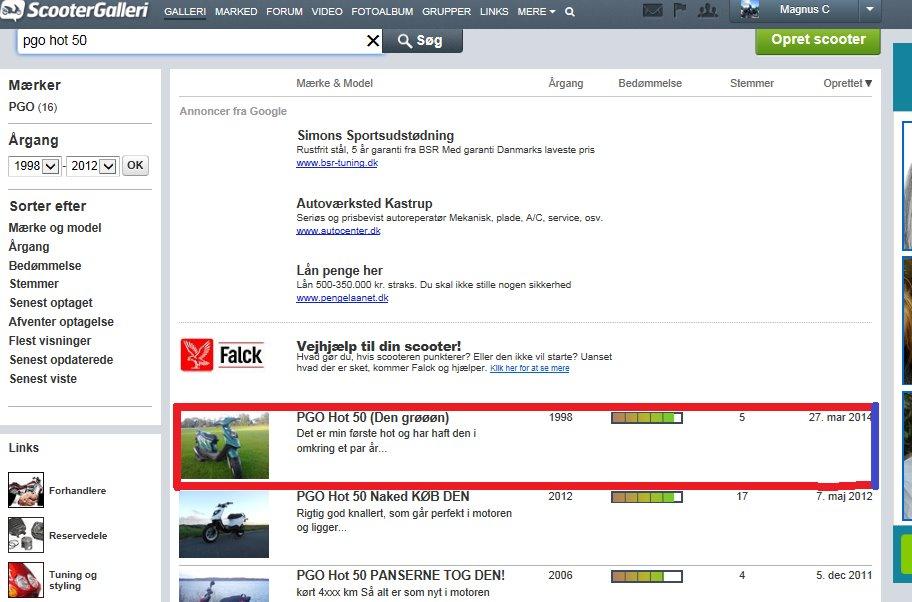Sort by Mærke og model
This screenshot has height=602, width=912.
[x=55, y=228]
